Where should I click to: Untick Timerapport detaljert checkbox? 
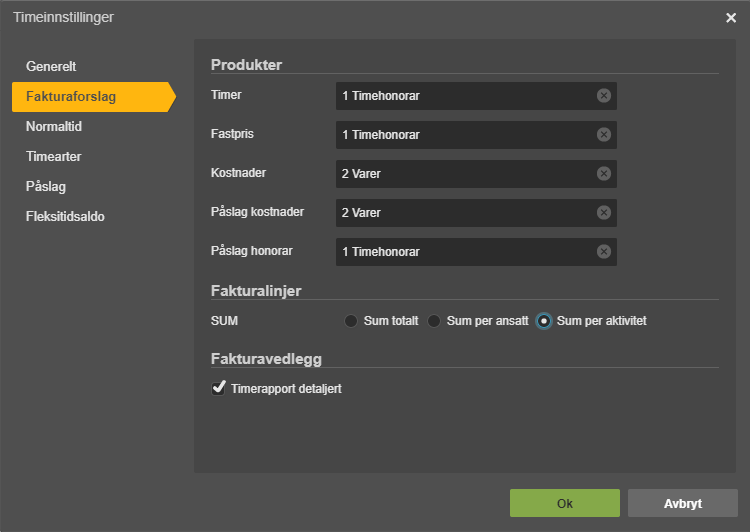point(219,388)
